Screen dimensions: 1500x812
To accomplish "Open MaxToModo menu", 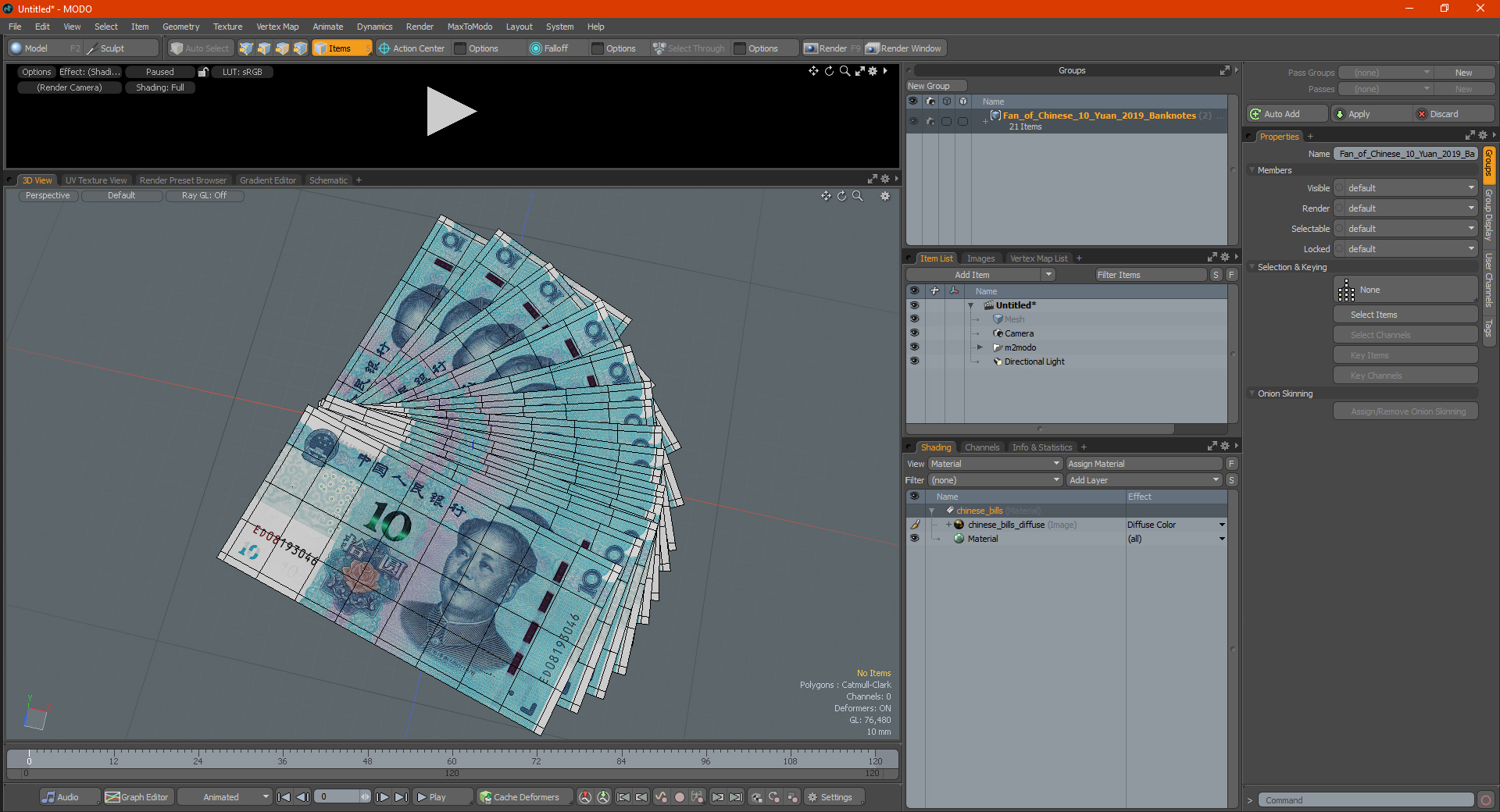I will [470, 27].
